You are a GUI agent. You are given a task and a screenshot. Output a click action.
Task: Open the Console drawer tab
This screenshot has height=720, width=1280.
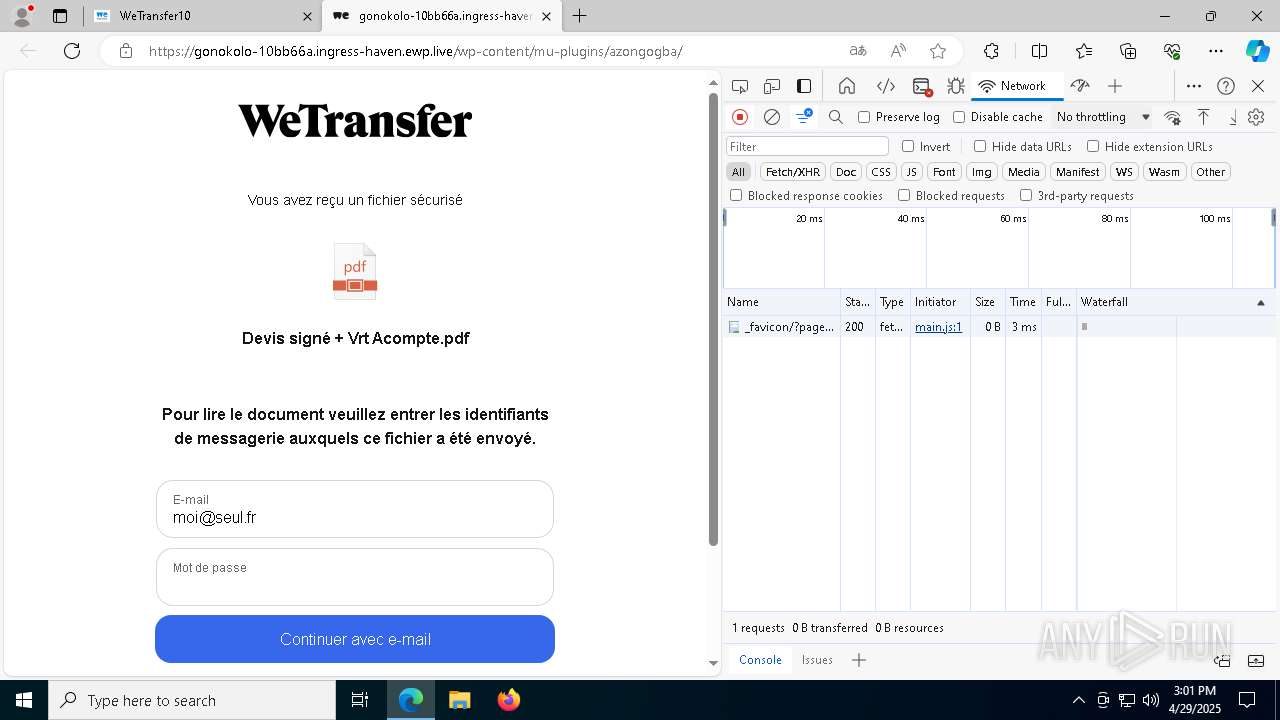pyautogui.click(x=760, y=660)
